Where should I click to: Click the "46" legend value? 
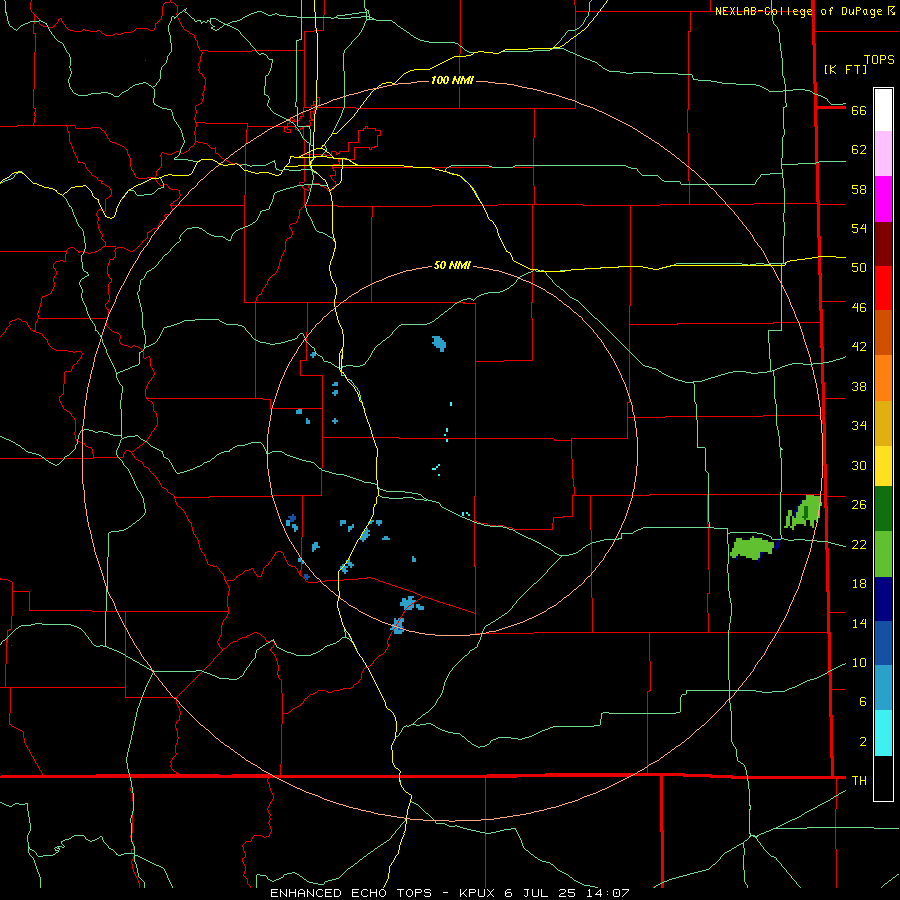(x=859, y=308)
